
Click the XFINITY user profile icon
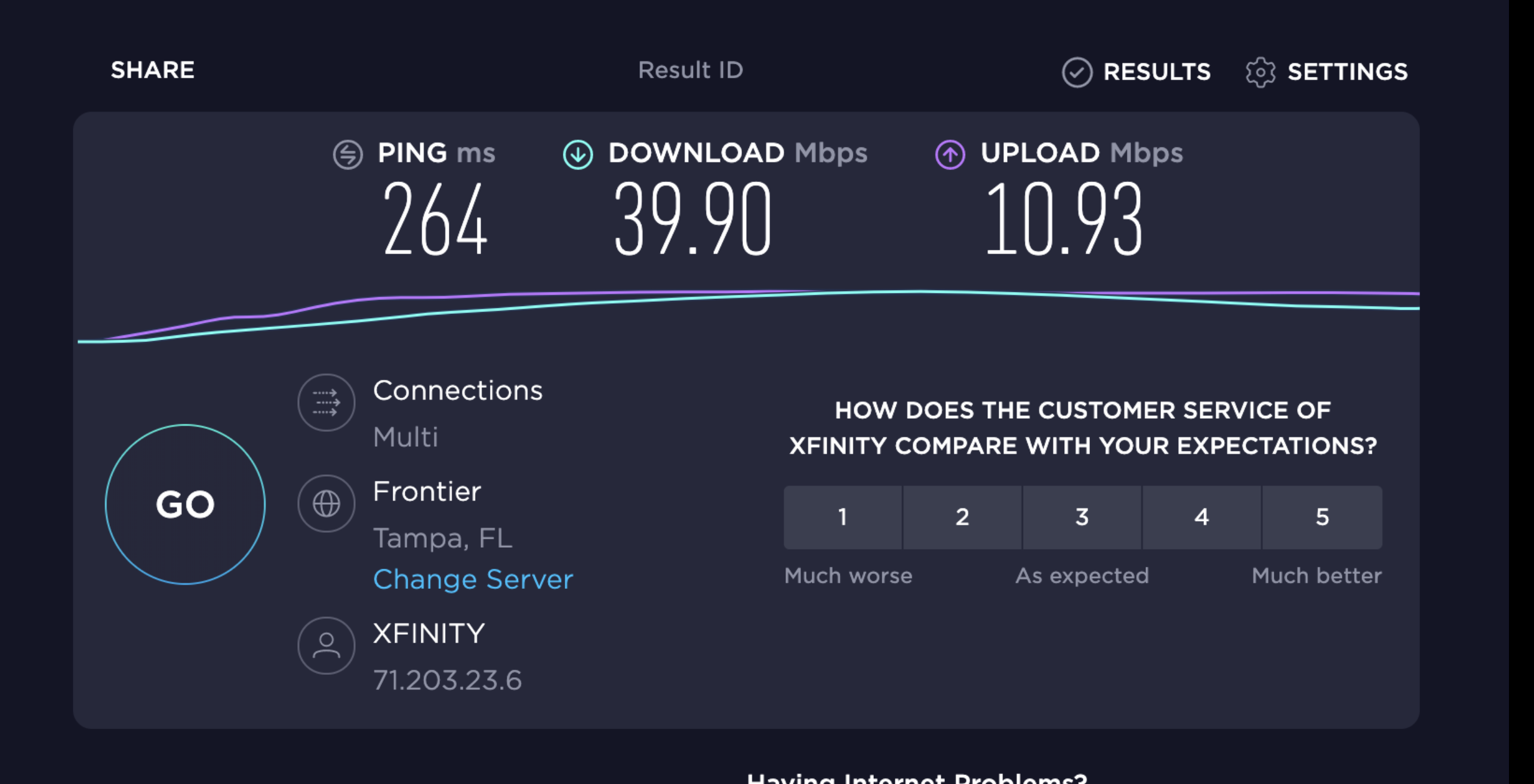[x=326, y=646]
